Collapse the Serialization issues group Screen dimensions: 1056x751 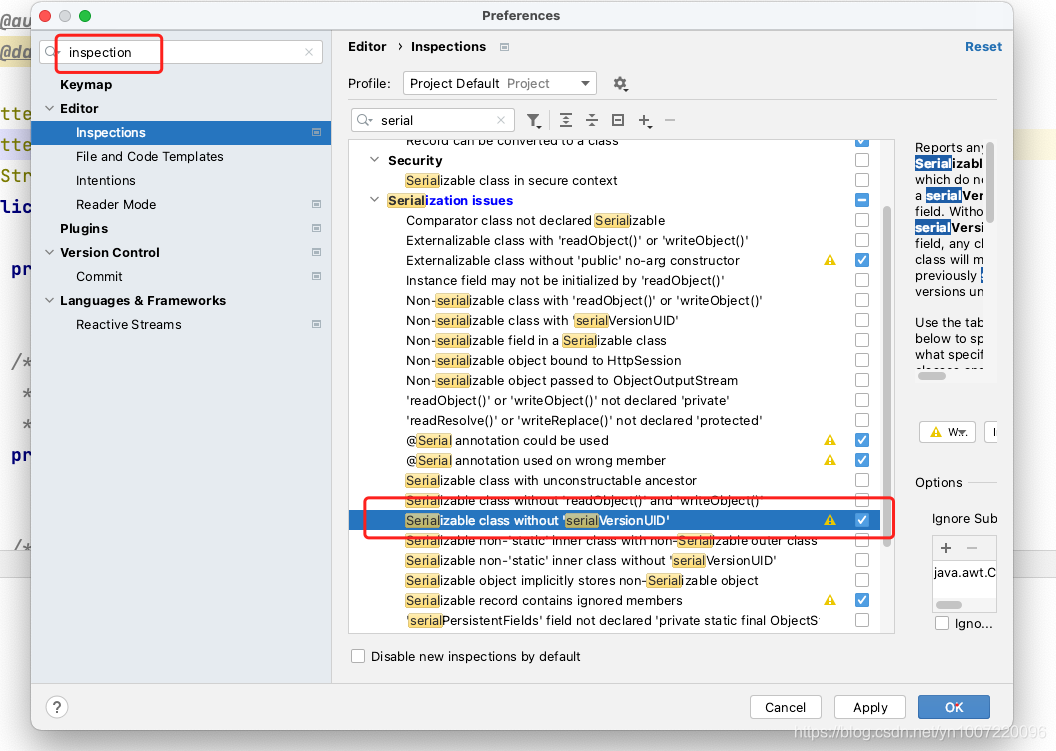374,200
